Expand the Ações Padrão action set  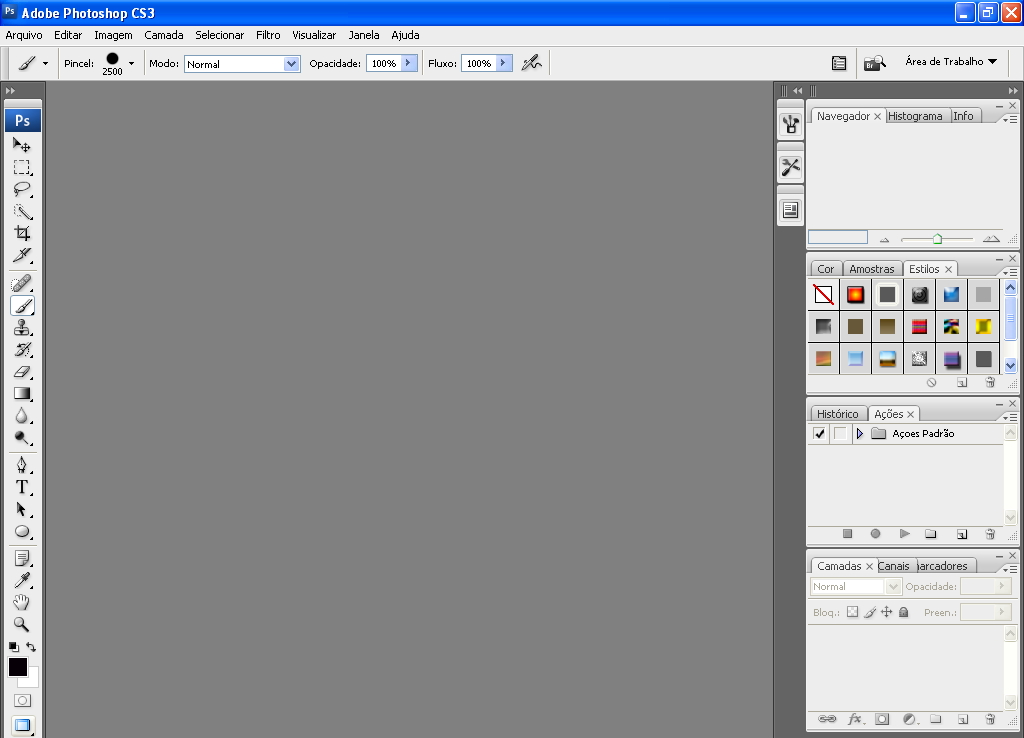(859, 434)
